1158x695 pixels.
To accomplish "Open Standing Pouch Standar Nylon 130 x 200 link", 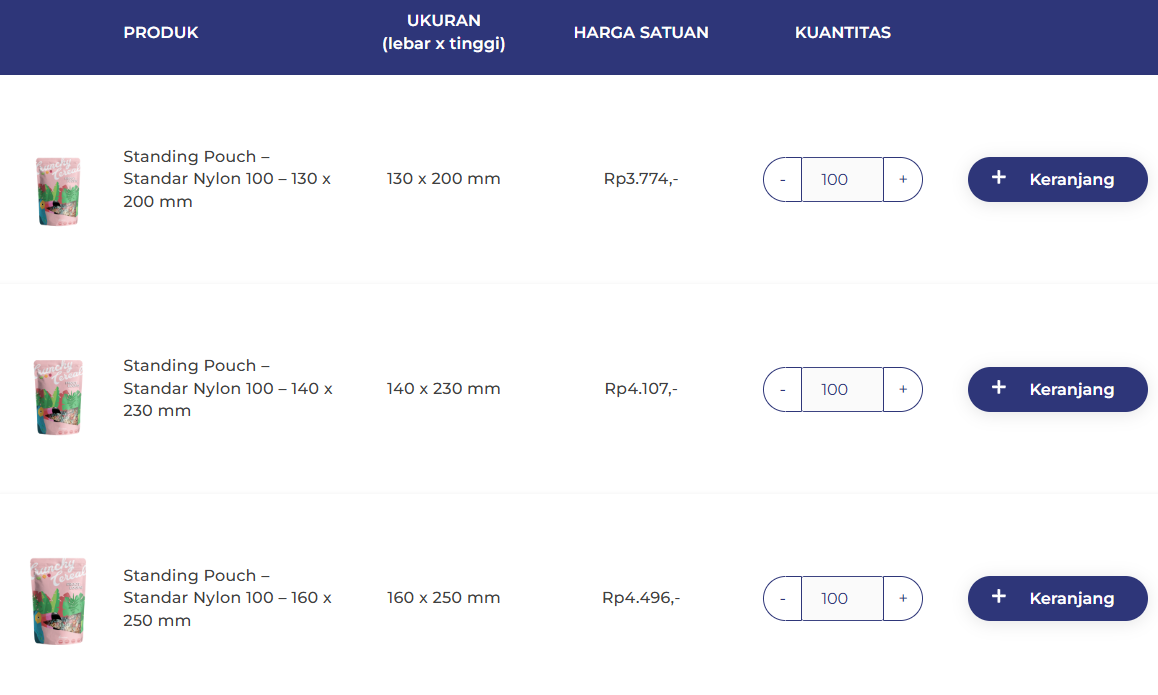I will (x=226, y=179).
